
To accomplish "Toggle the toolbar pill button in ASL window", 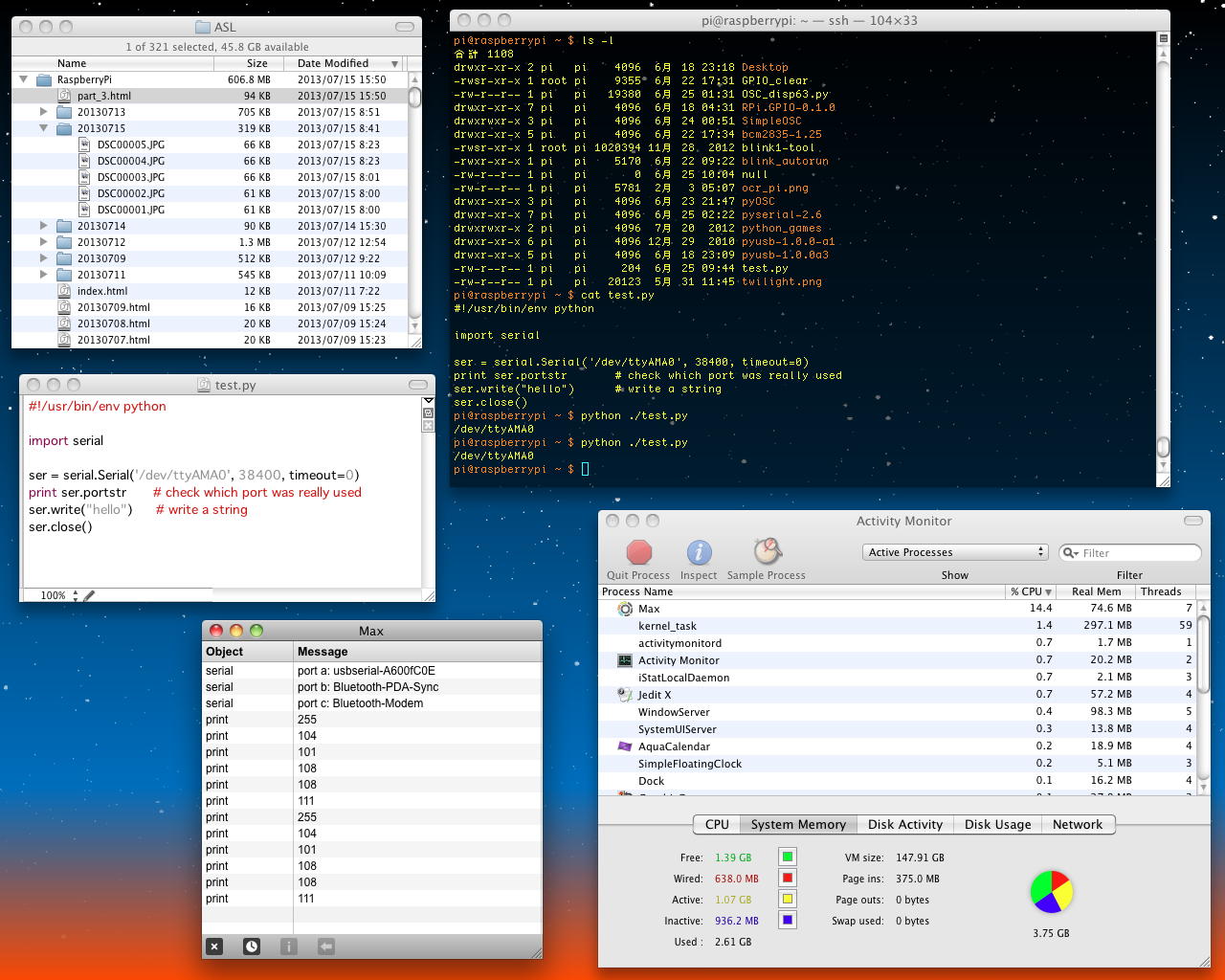I will coord(405,27).
